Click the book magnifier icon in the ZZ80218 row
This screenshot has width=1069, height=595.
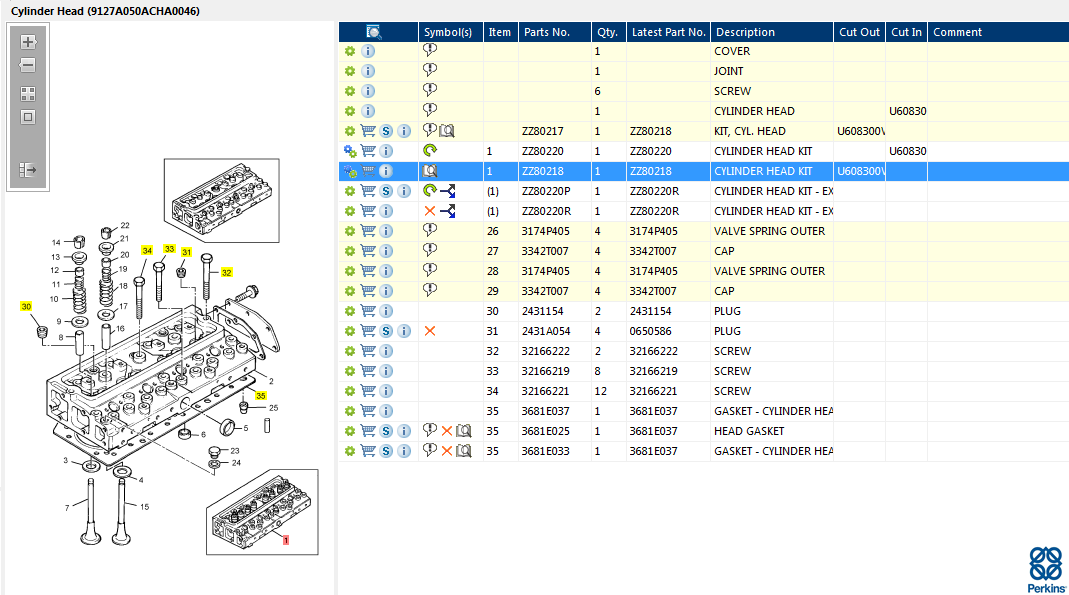point(430,171)
